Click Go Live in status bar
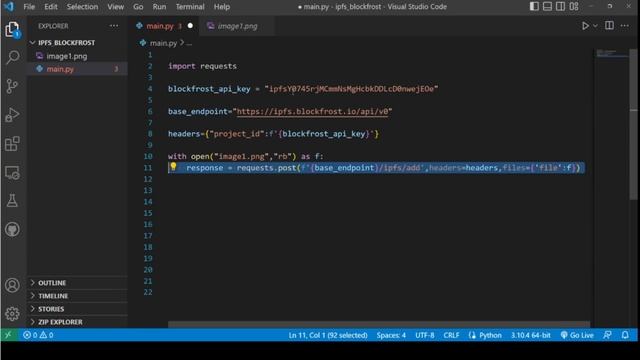The width and height of the screenshot is (640, 360). coord(577,335)
